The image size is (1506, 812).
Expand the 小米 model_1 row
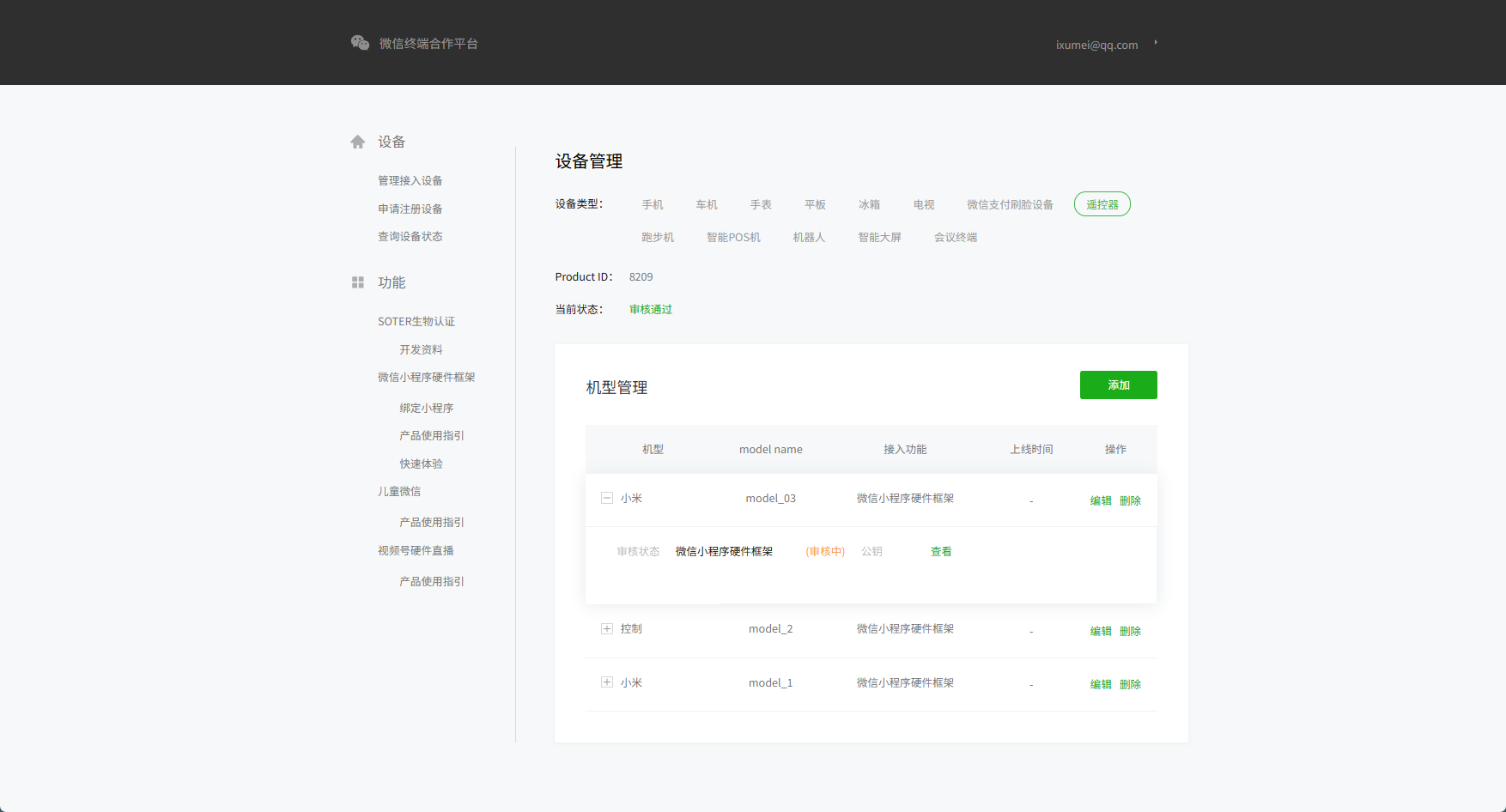click(x=607, y=682)
